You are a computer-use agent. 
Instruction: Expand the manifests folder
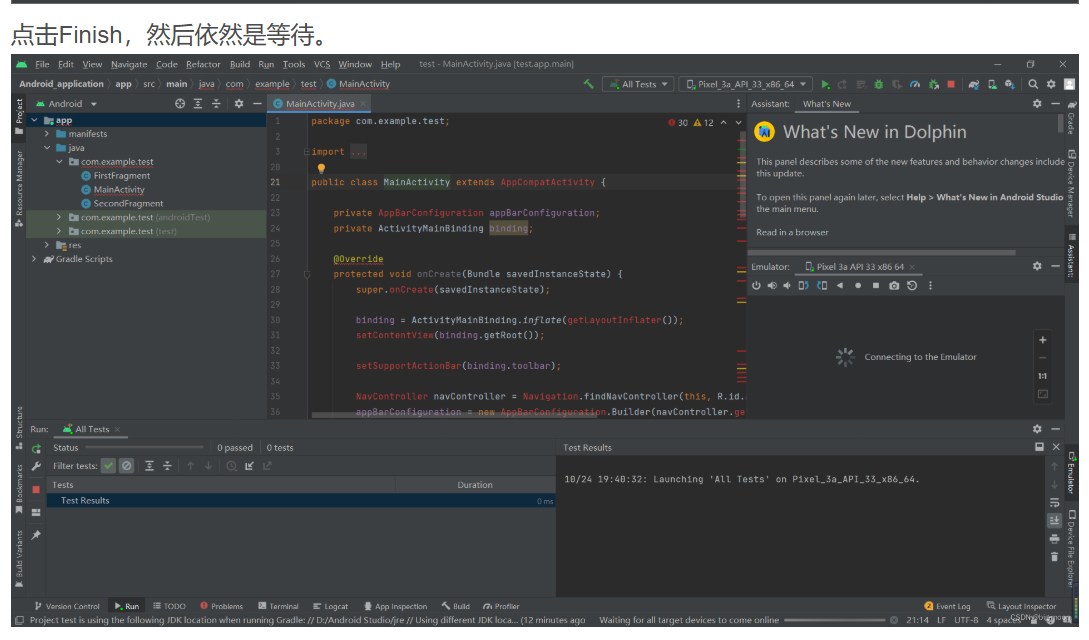47,134
